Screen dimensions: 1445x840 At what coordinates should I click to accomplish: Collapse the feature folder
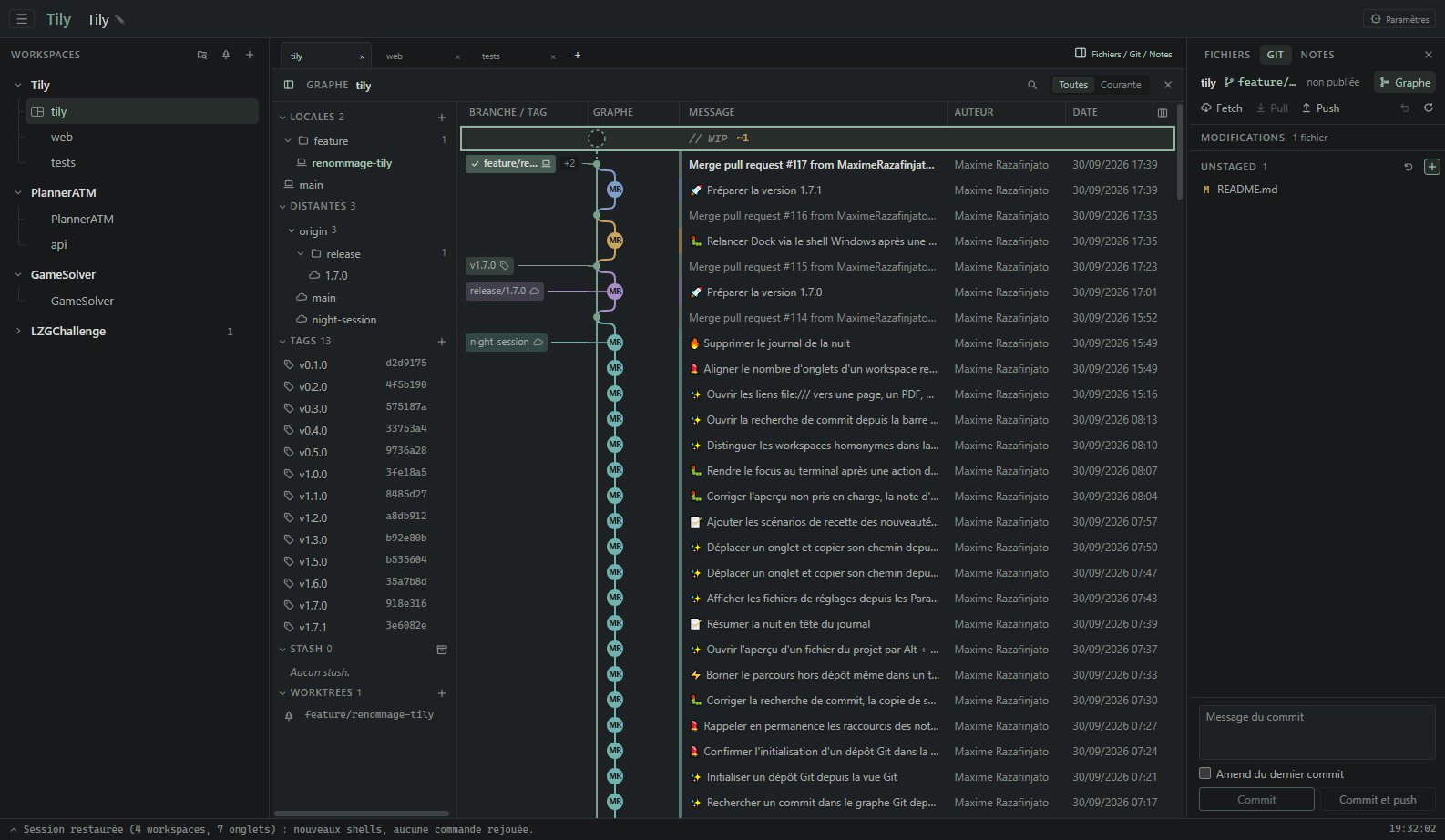coord(288,140)
